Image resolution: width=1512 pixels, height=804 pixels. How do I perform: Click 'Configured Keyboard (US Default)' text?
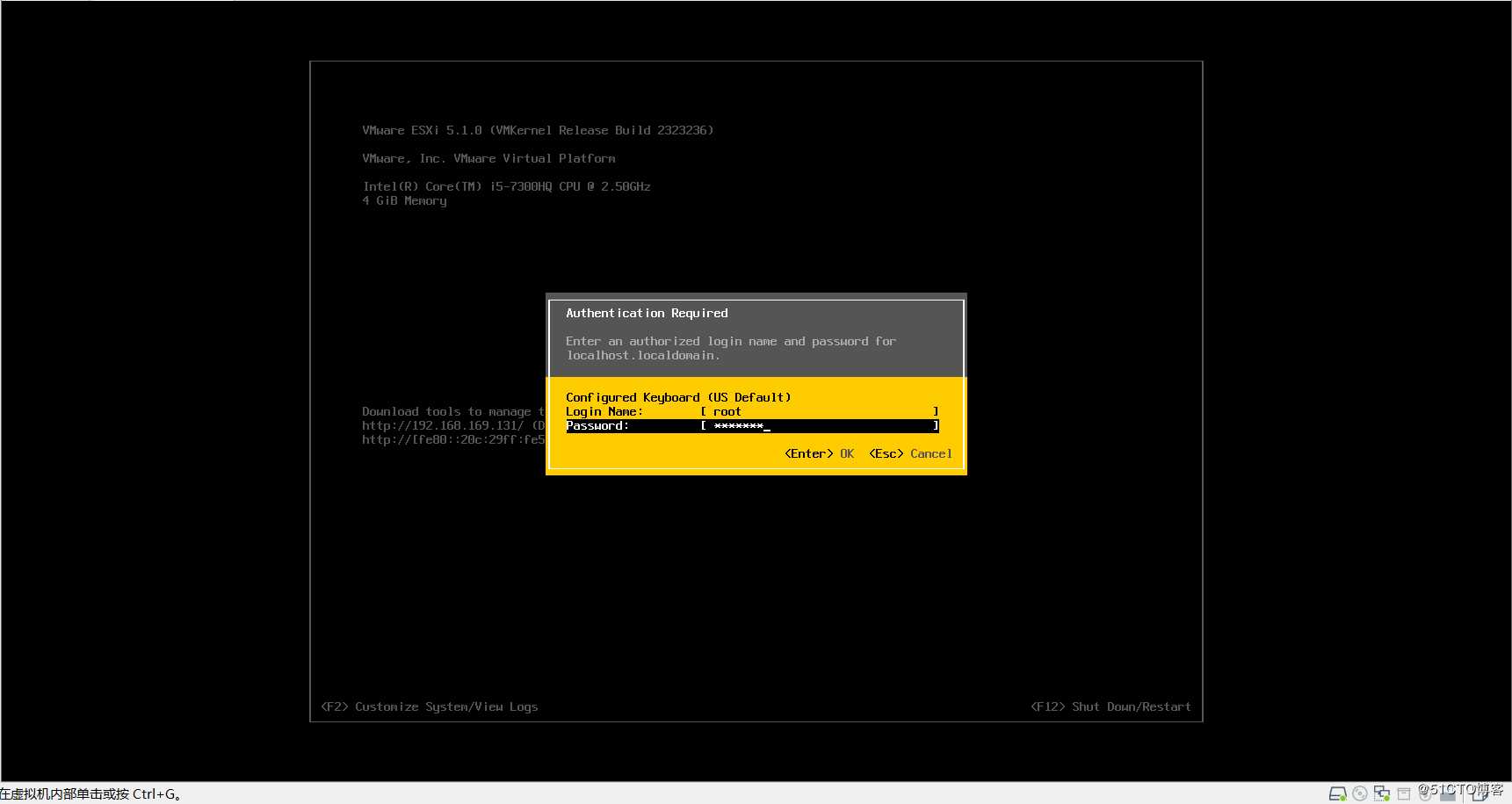coord(678,397)
